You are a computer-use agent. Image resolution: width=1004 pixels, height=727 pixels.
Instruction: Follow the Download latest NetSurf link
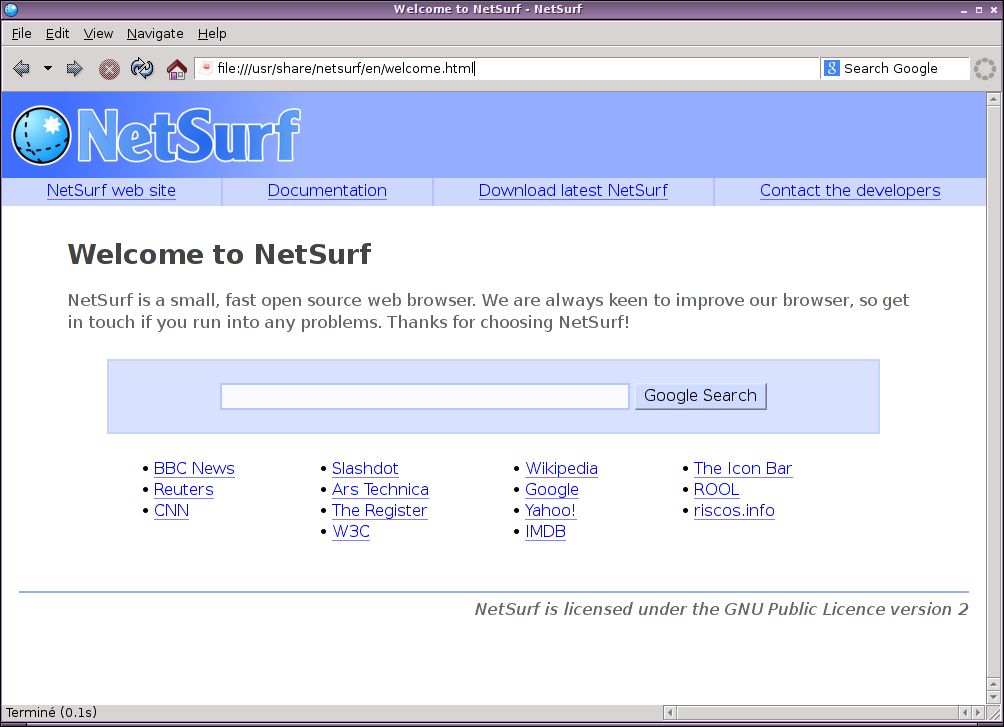pyautogui.click(x=573, y=190)
